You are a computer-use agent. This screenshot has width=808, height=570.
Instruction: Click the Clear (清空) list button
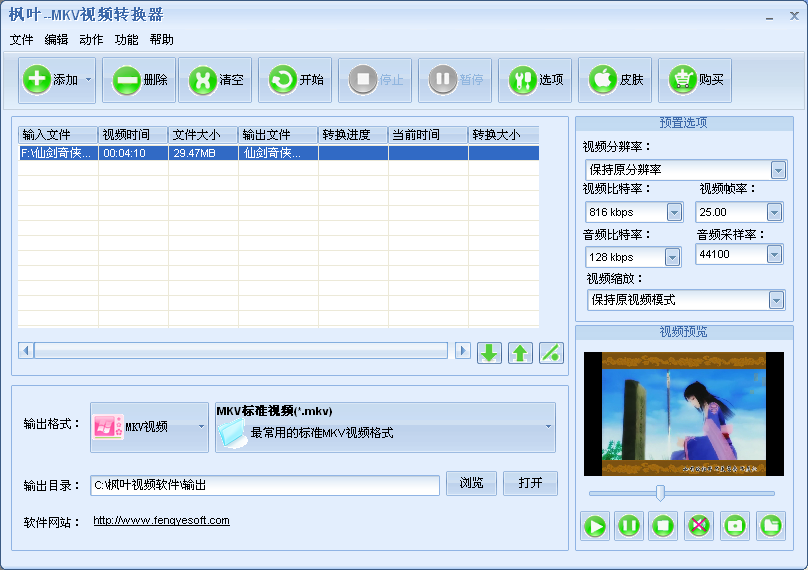(x=215, y=80)
